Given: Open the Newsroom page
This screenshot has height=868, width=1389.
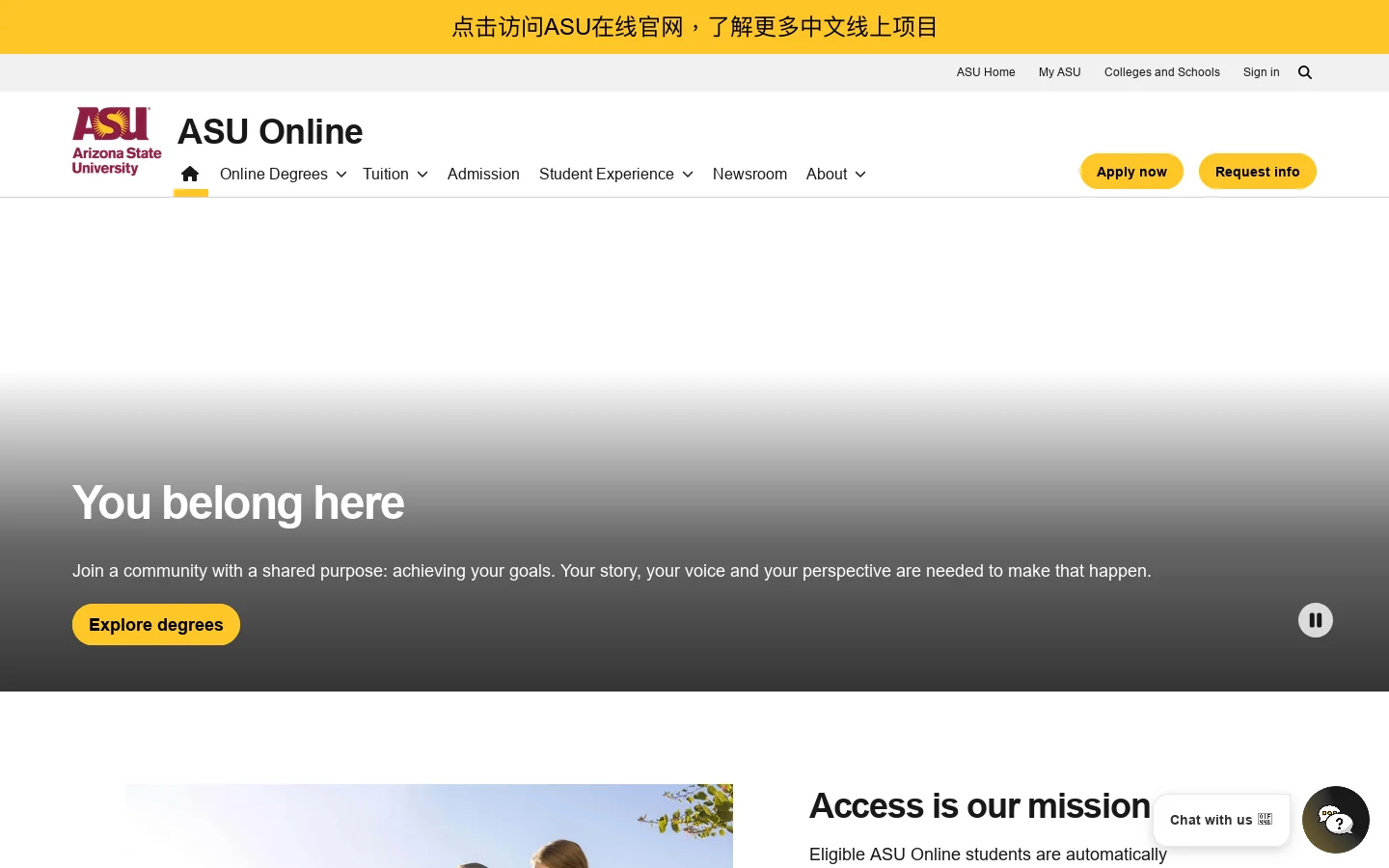Looking at the screenshot, I should [x=749, y=174].
